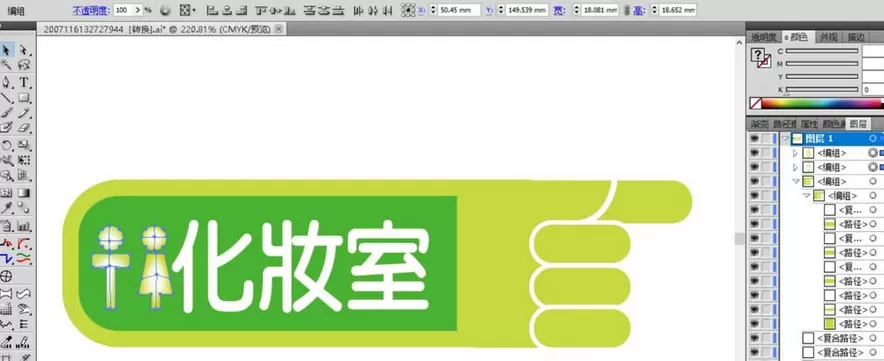Viewport: 884px width, 361px height.
Task: Switch to the 透明度 panel tab
Action: click(764, 37)
